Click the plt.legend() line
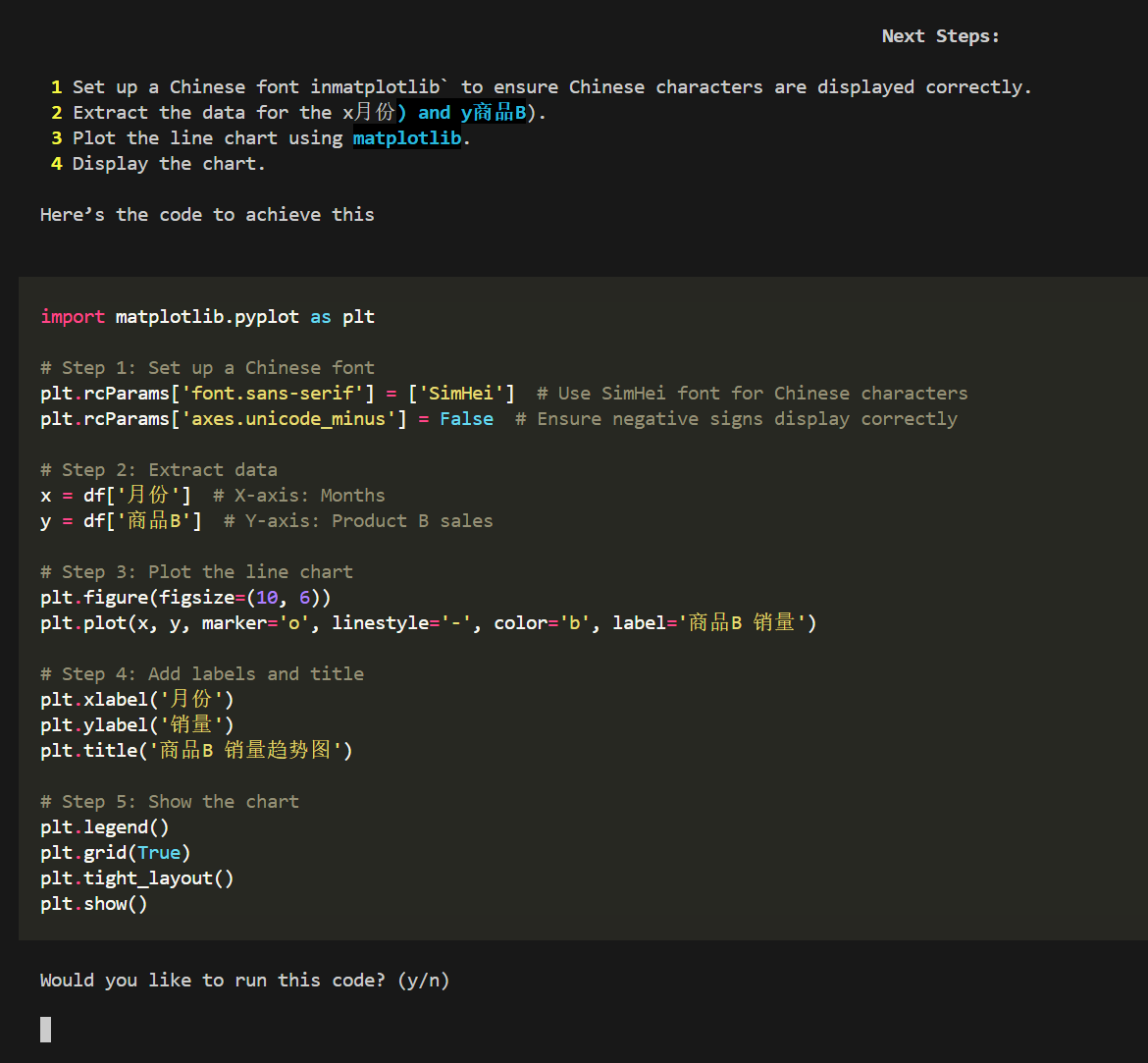 pos(105,826)
